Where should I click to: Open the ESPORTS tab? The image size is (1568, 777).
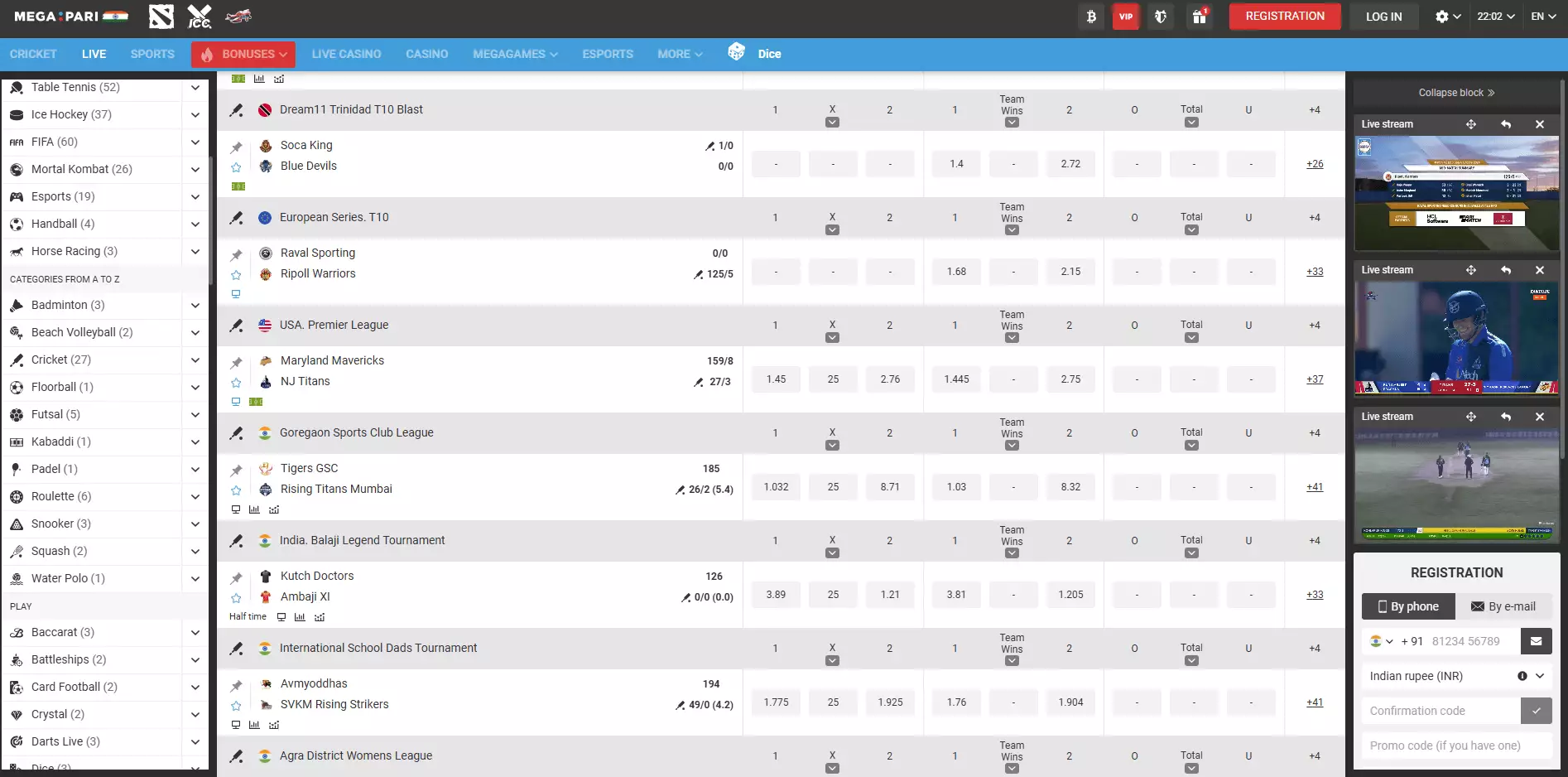coord(608,54)
